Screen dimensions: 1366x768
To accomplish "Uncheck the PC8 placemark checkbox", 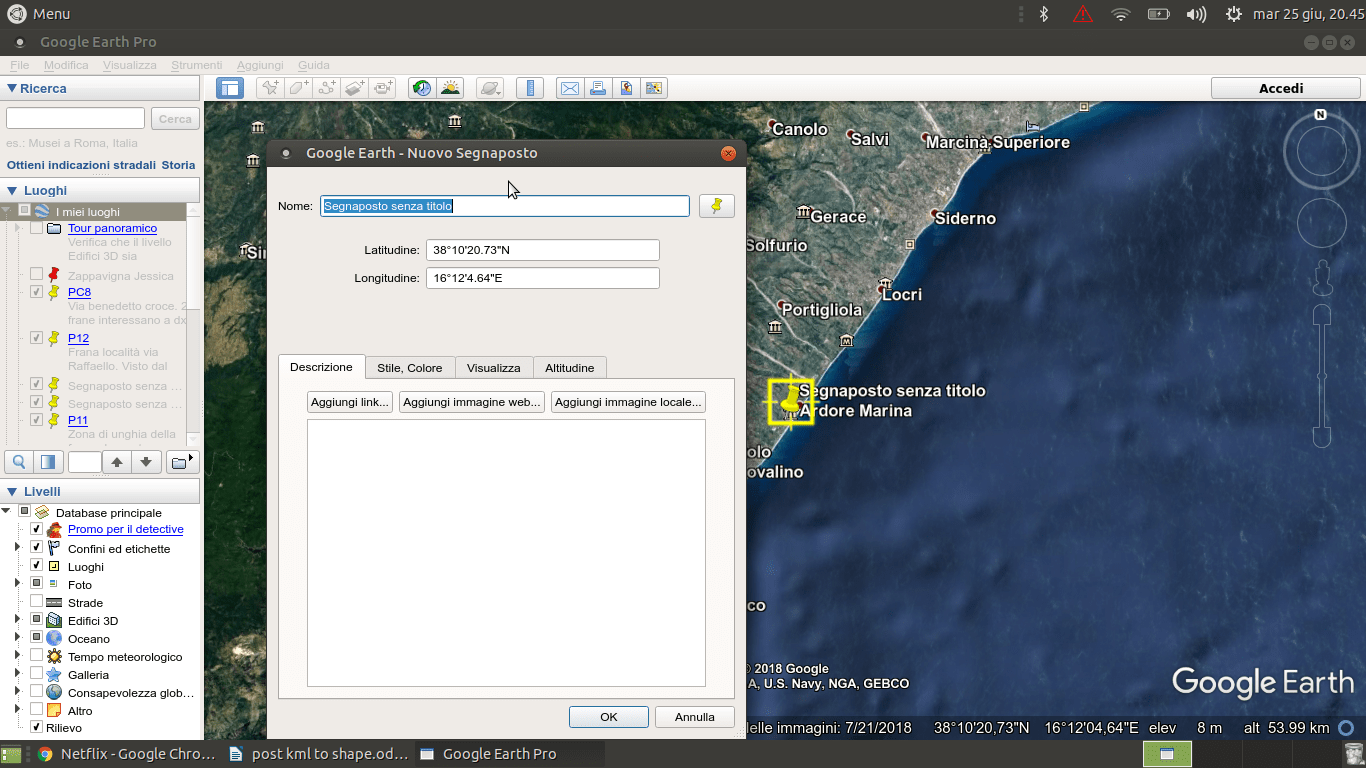I will coord(37,292).
